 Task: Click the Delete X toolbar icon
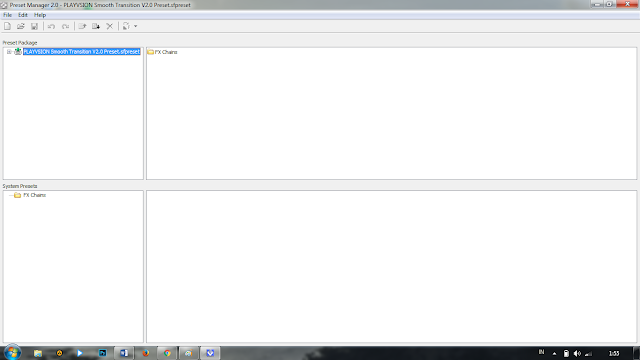pos(109,26)
